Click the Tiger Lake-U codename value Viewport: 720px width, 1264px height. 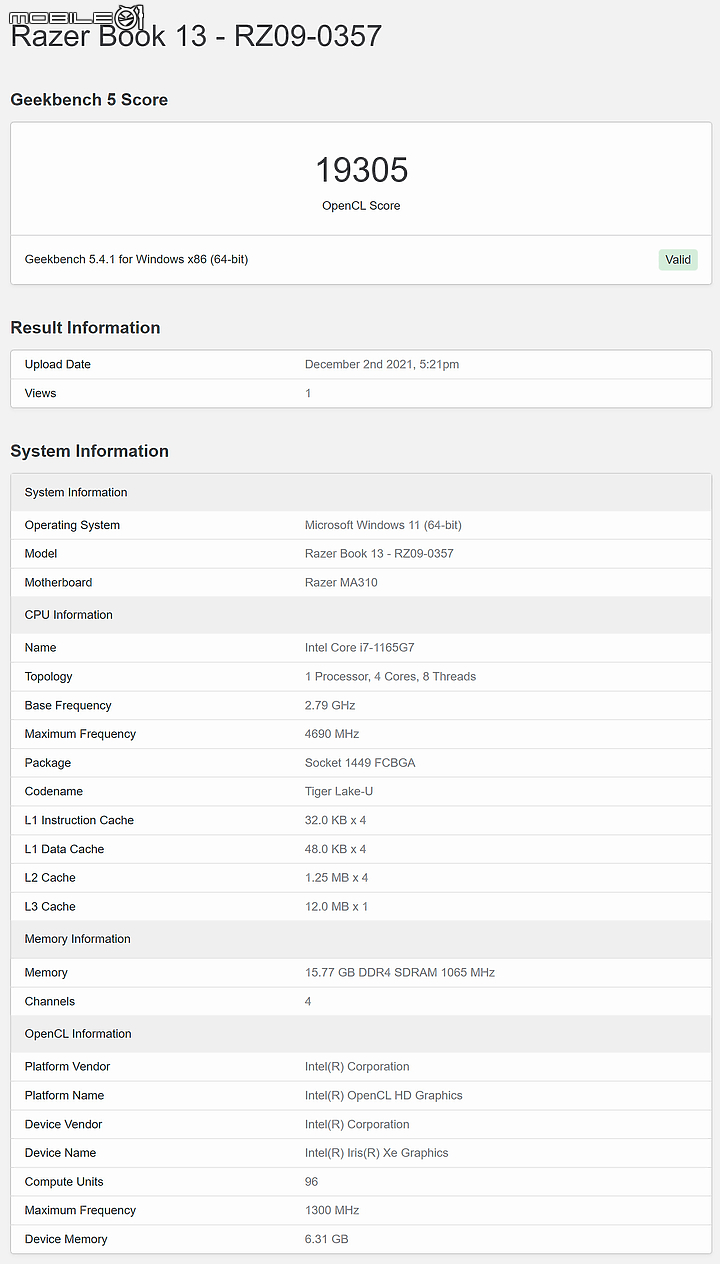click(x=339, y=792)
